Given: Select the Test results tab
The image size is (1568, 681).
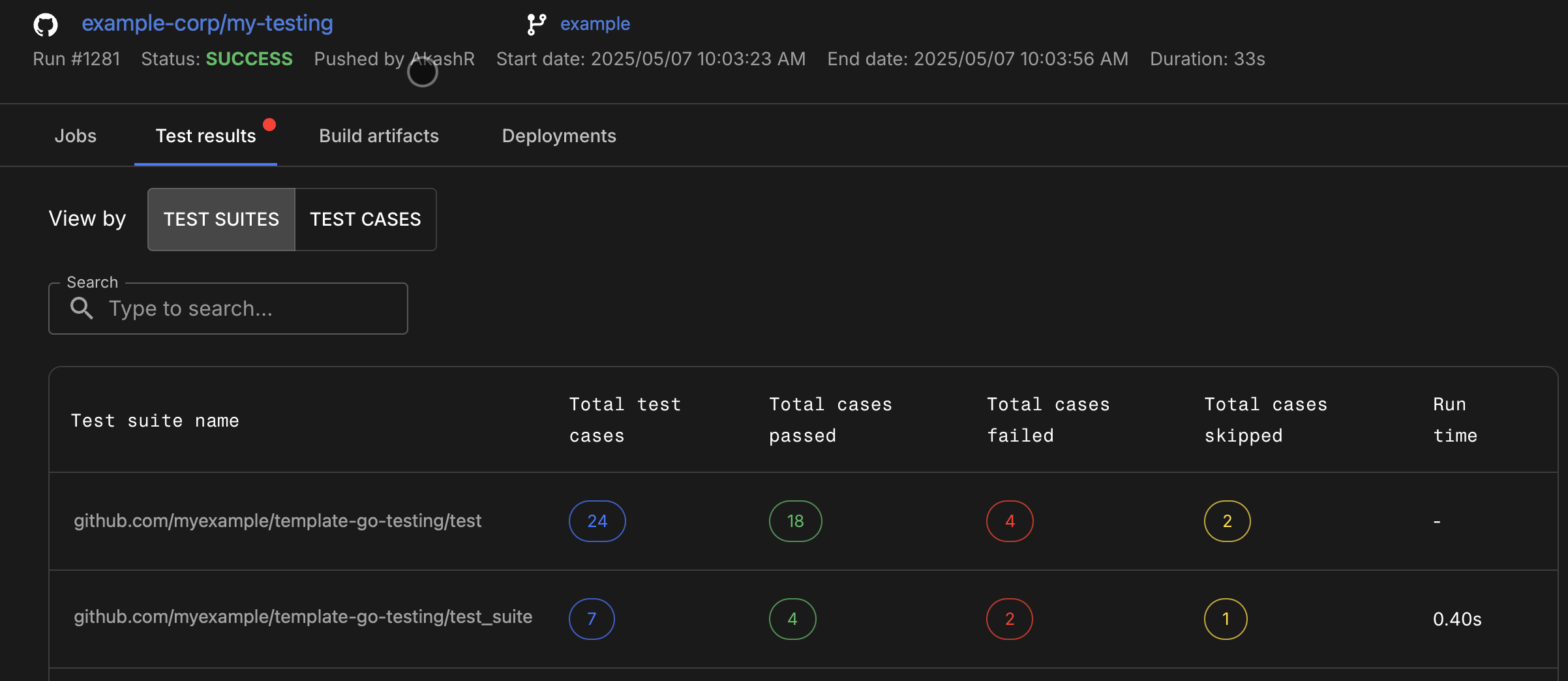Looking at the screenshot, I should (205, 136).
